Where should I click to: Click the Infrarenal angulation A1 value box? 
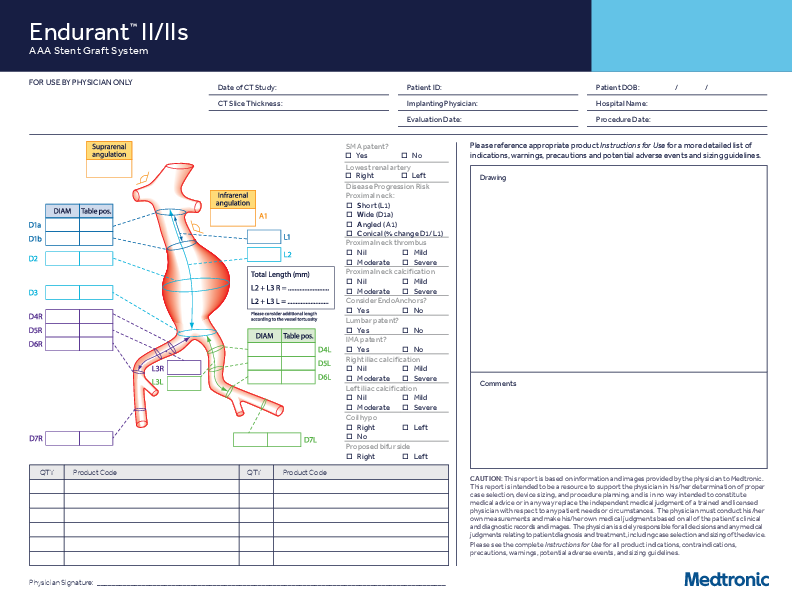(x=233, y=217)
